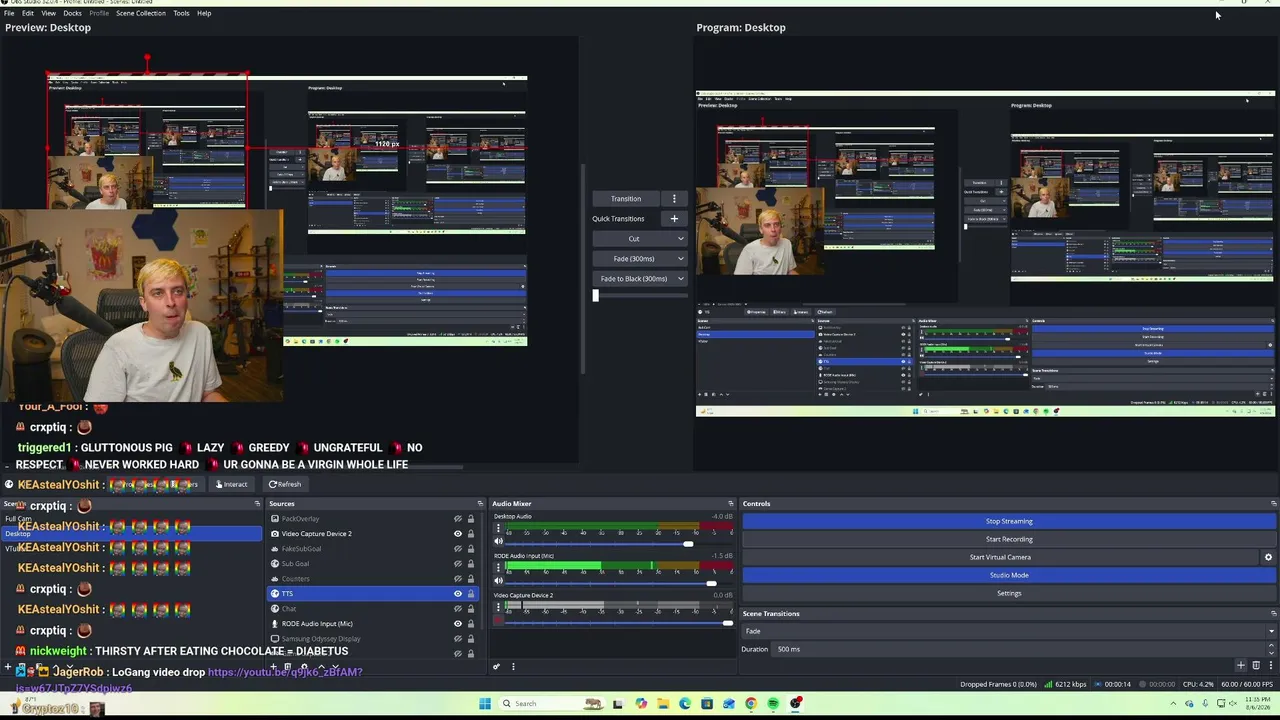Image resolution: width=1280 pixels, height=720 pixels.
Task: Open Settings from Controls panel
Action: coord(1009,594)
